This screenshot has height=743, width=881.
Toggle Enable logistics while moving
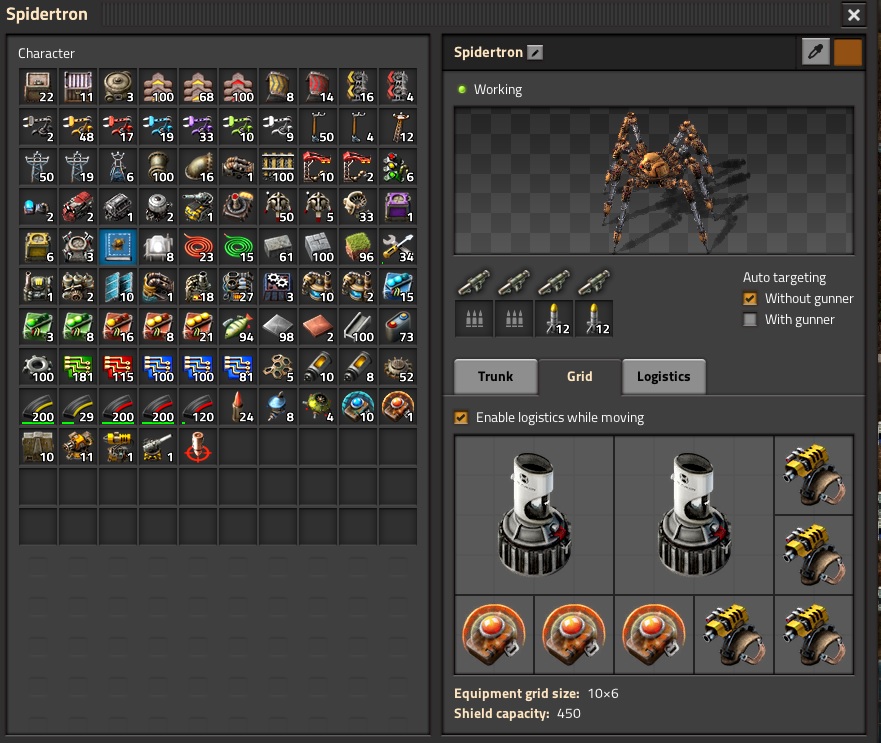point(461,418)
